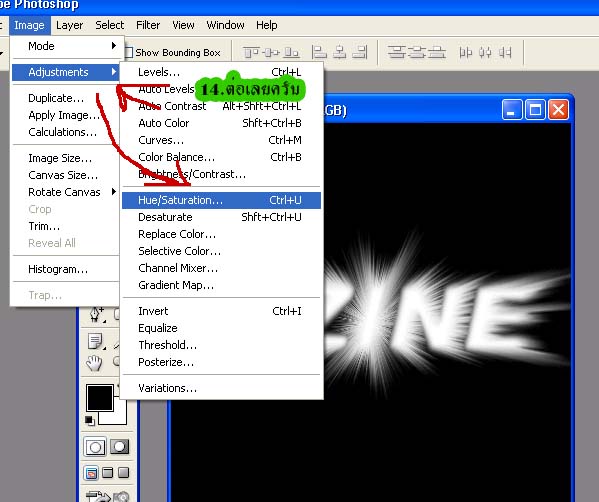Choose Invert from Adjustments
Screen dimensions: 599x502
point(221,311)
